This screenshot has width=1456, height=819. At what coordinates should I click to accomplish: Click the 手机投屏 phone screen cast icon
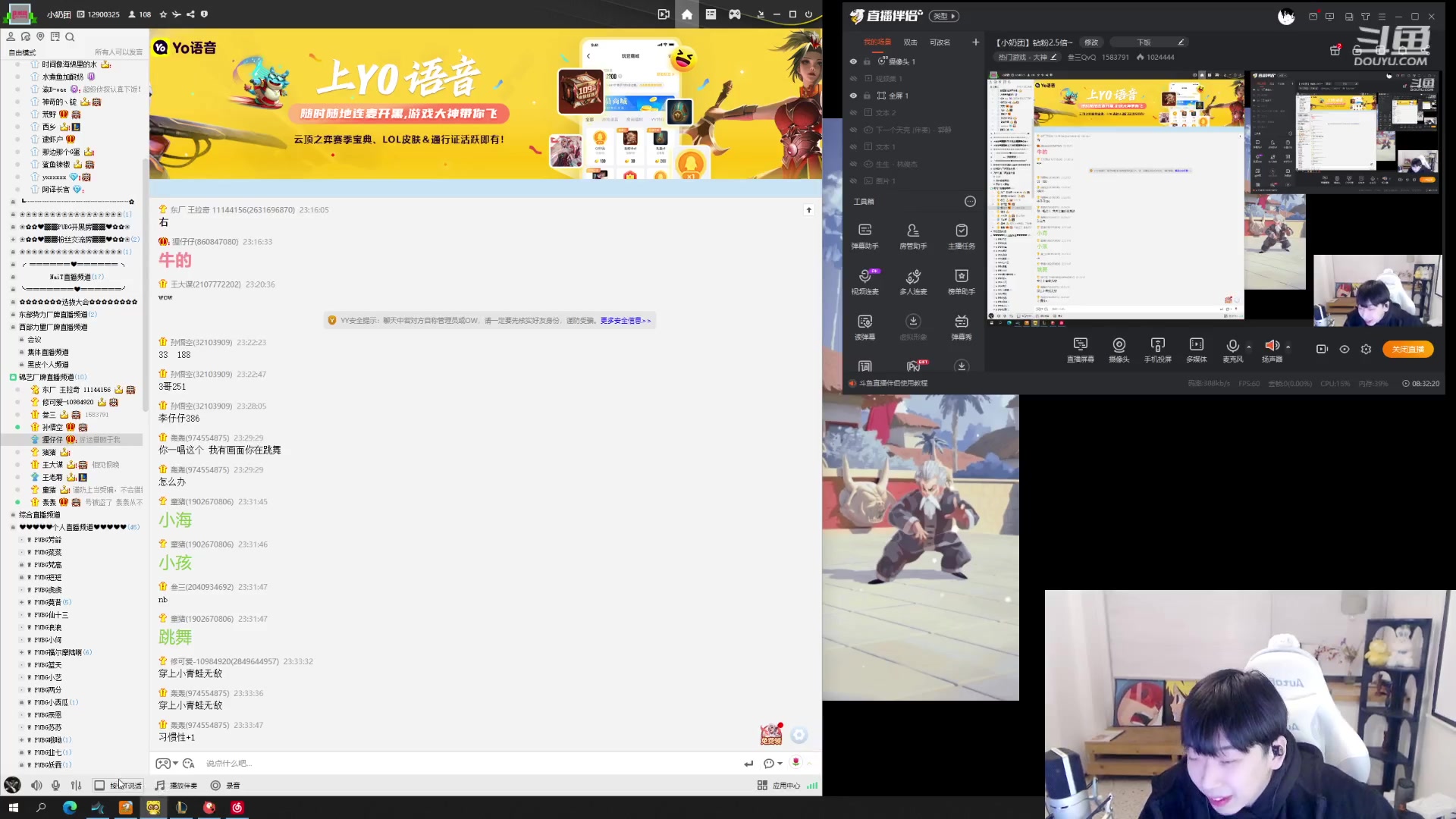coord(1157,349)
